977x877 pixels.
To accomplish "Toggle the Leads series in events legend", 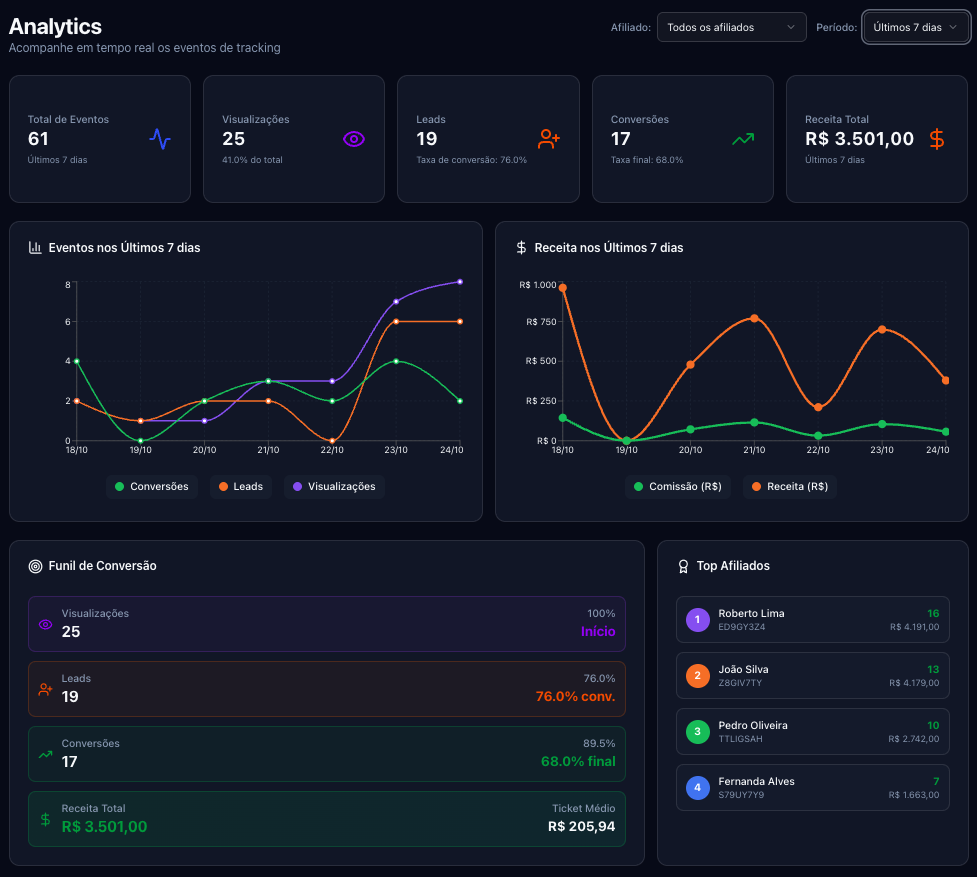I will click(x=240, y=487).
